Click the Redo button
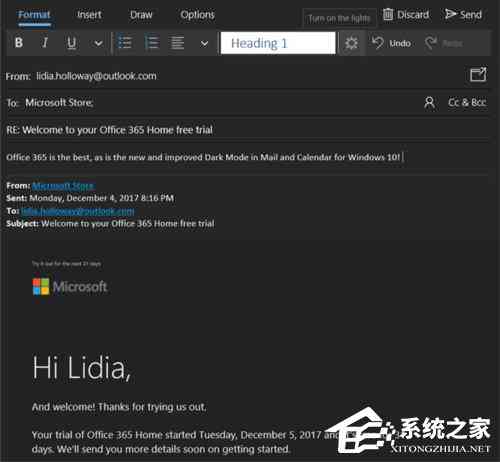Image resolution: width=500 pixels, height=462 pixels. tap(444, 43)
